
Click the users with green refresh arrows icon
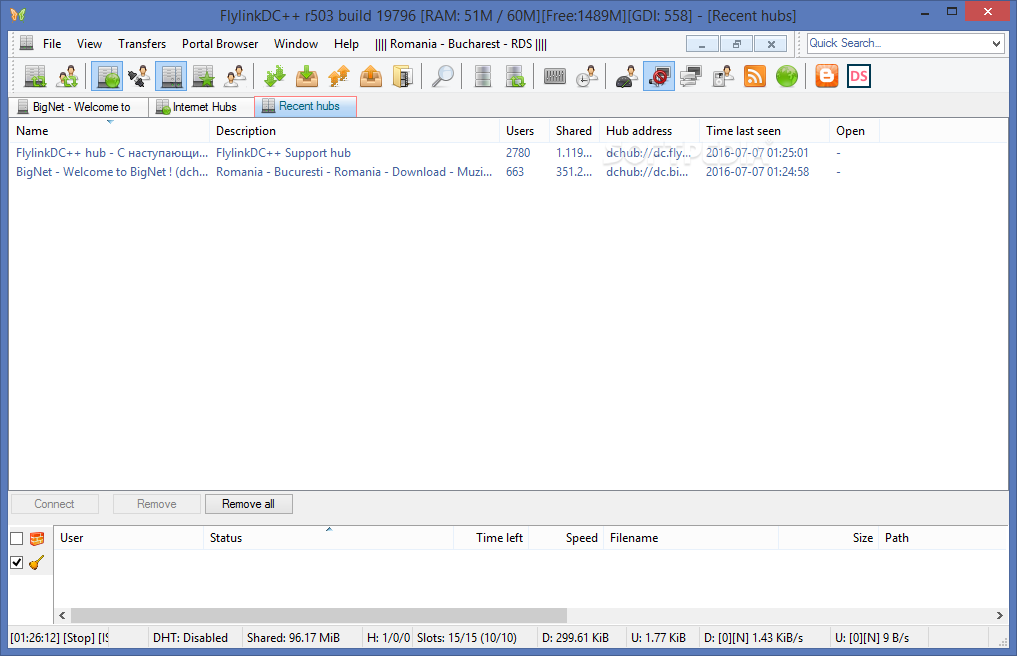(x=67, y=77)
